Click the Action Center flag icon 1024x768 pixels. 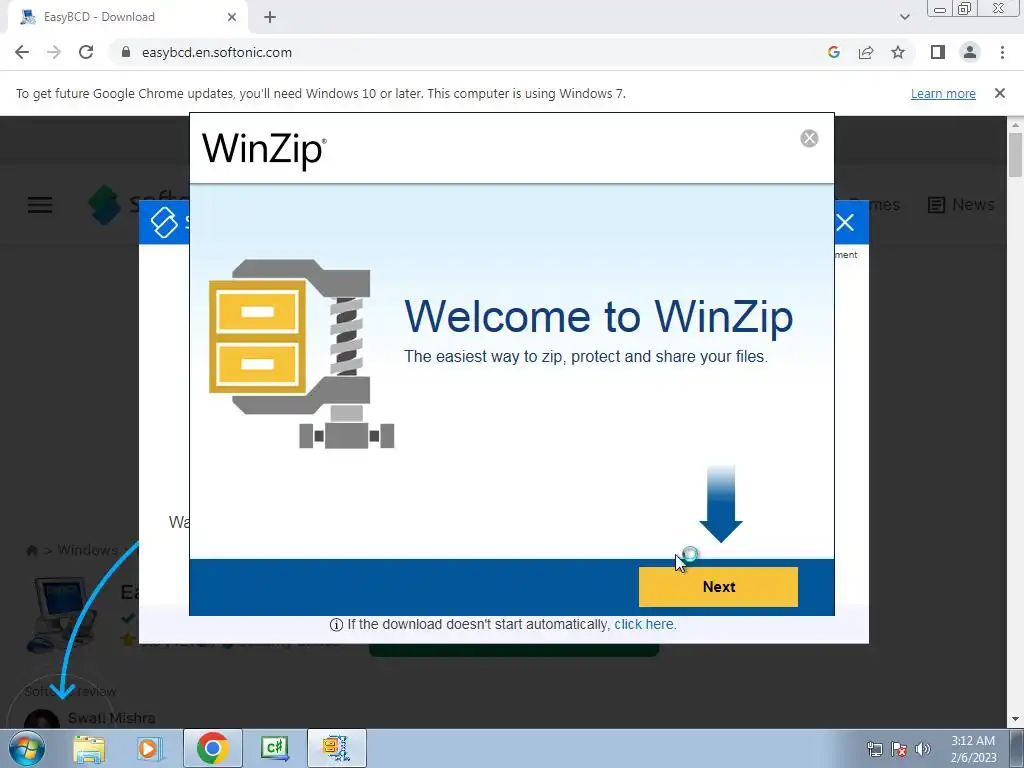click(x=899, y=749)
